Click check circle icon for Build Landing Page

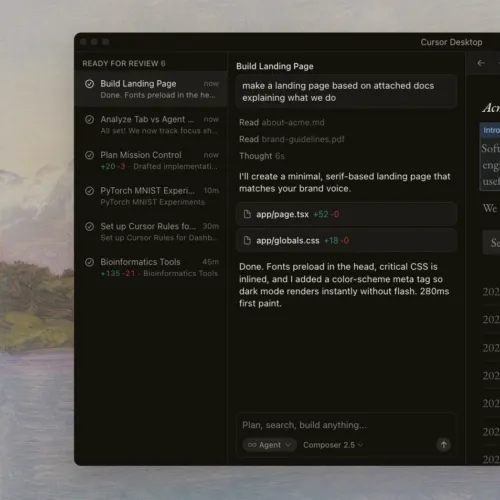89,84
